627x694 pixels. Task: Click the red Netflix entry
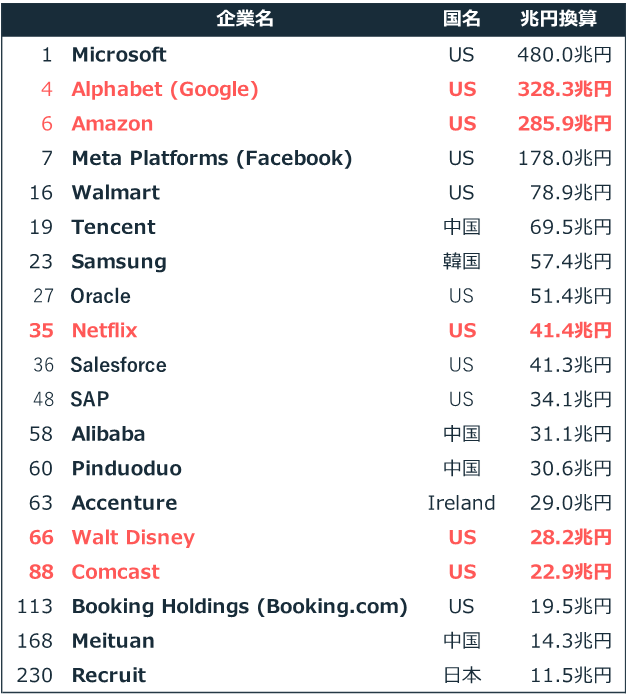point(104,331)
